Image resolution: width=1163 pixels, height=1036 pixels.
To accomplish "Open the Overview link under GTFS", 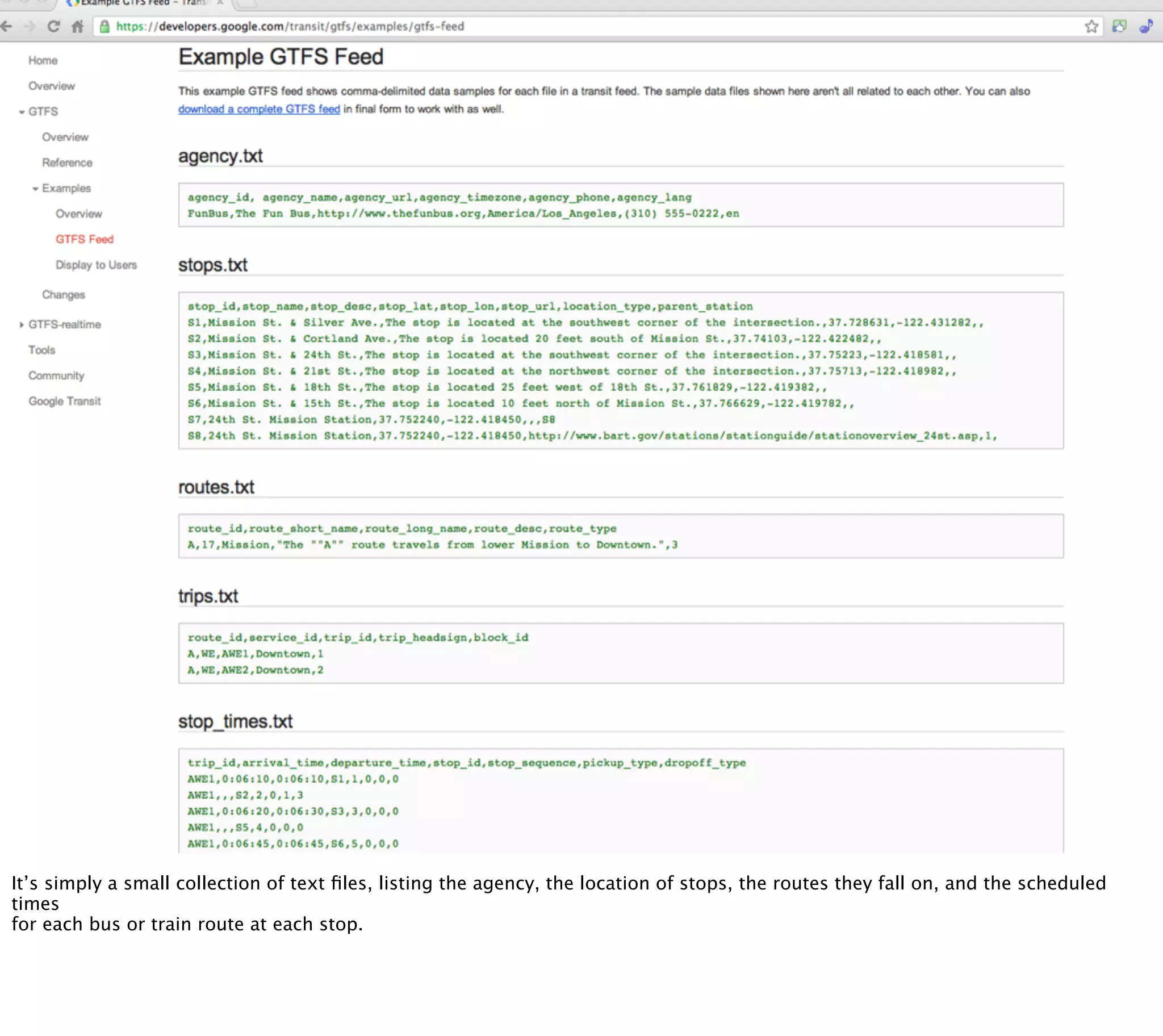I will [65, 137].
